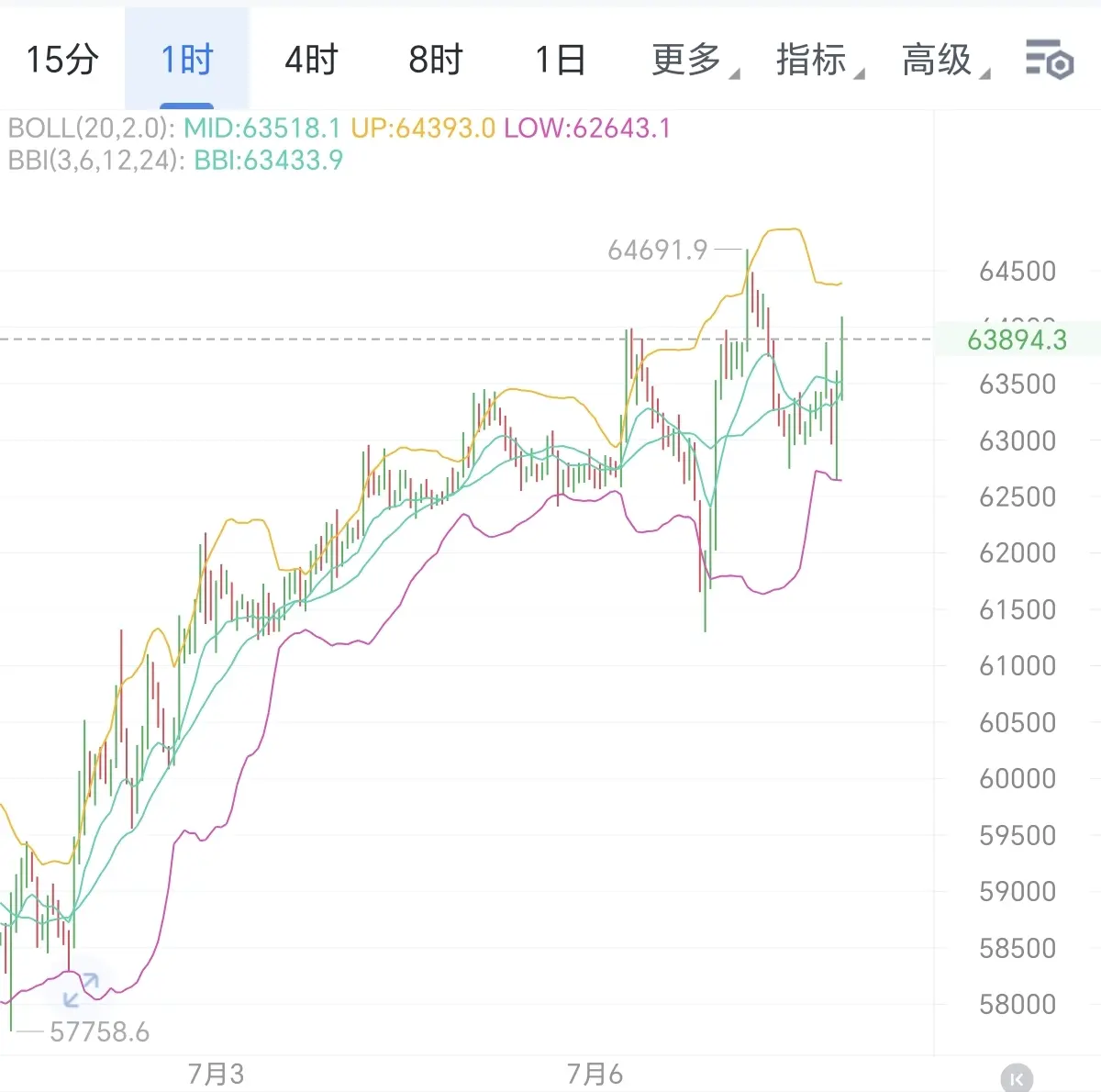Click the 7月3 date label
This screenshot has width=1101, height=1092.
coord(216,1074)
